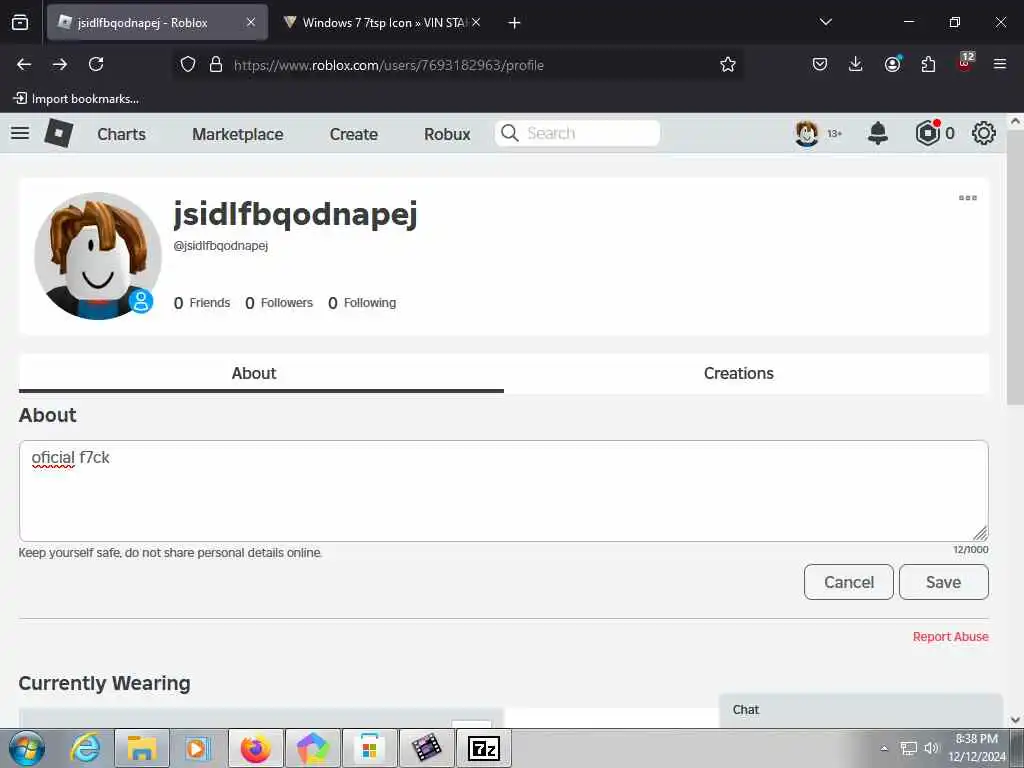Open the Firefox downloads panel
Screen dimensions: 1024x768
(x=856, y=64)
